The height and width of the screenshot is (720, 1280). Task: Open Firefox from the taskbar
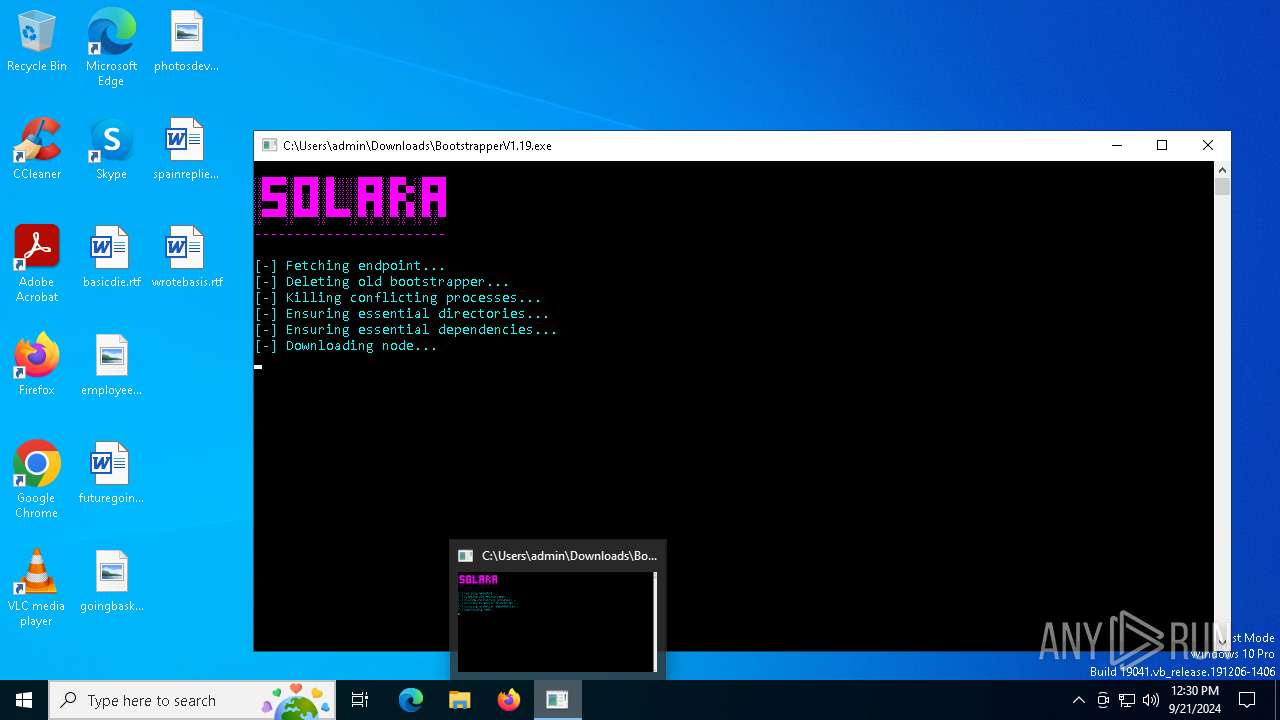pos(509,700)
